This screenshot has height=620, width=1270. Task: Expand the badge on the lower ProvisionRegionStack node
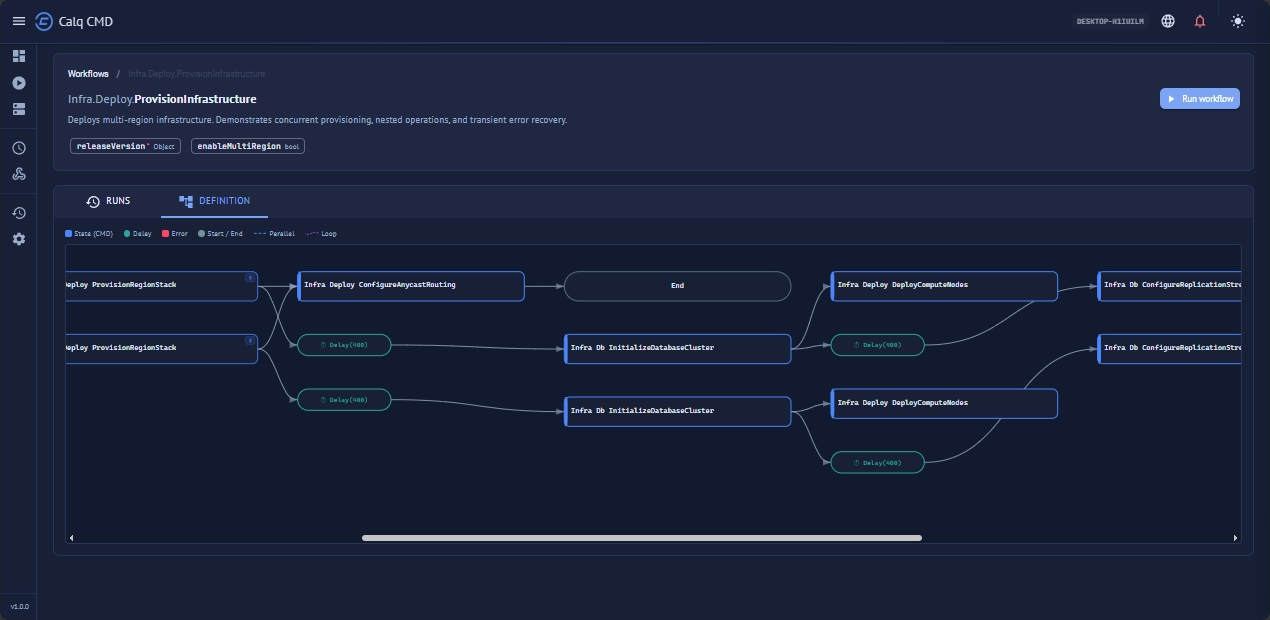tap(250, 340)
